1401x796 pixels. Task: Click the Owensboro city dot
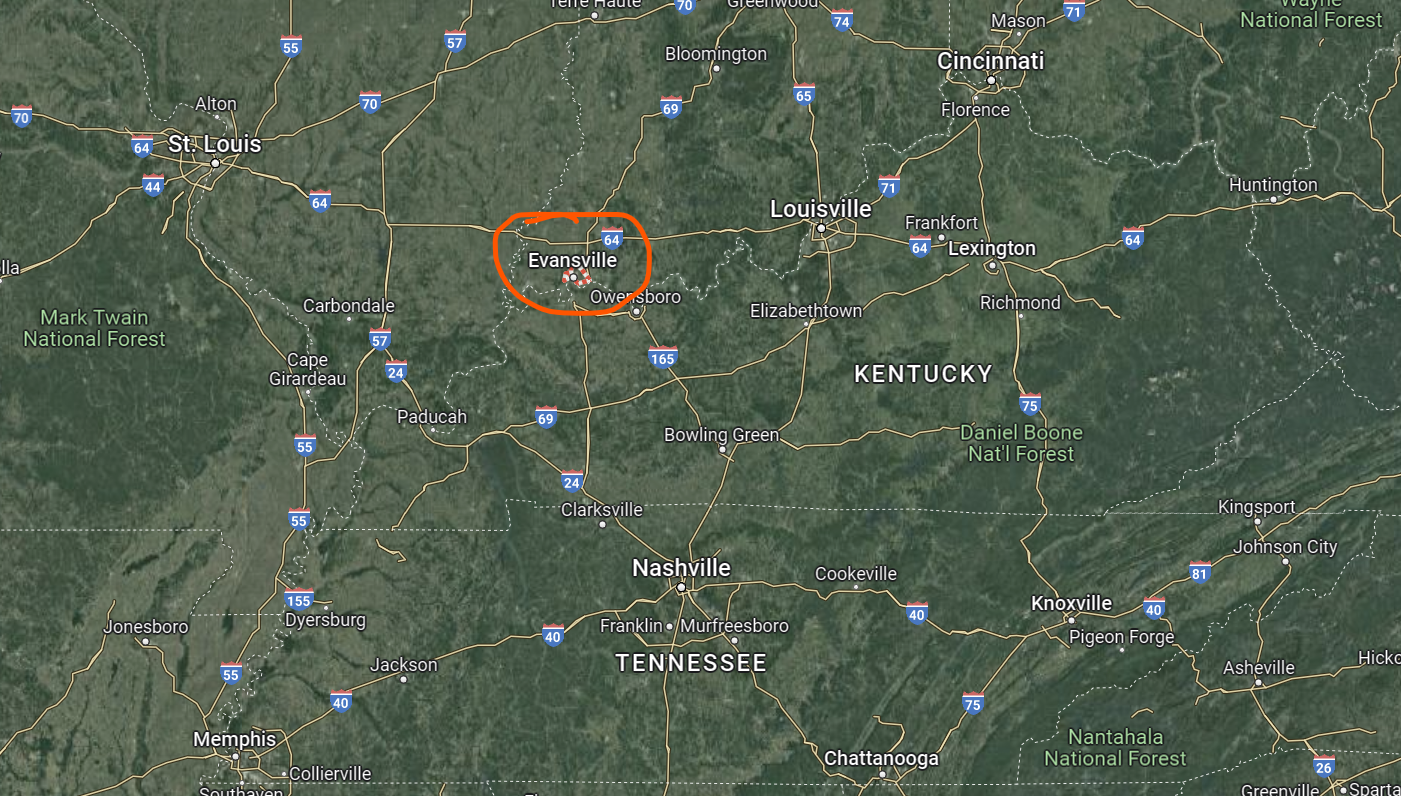pos(636,311)
